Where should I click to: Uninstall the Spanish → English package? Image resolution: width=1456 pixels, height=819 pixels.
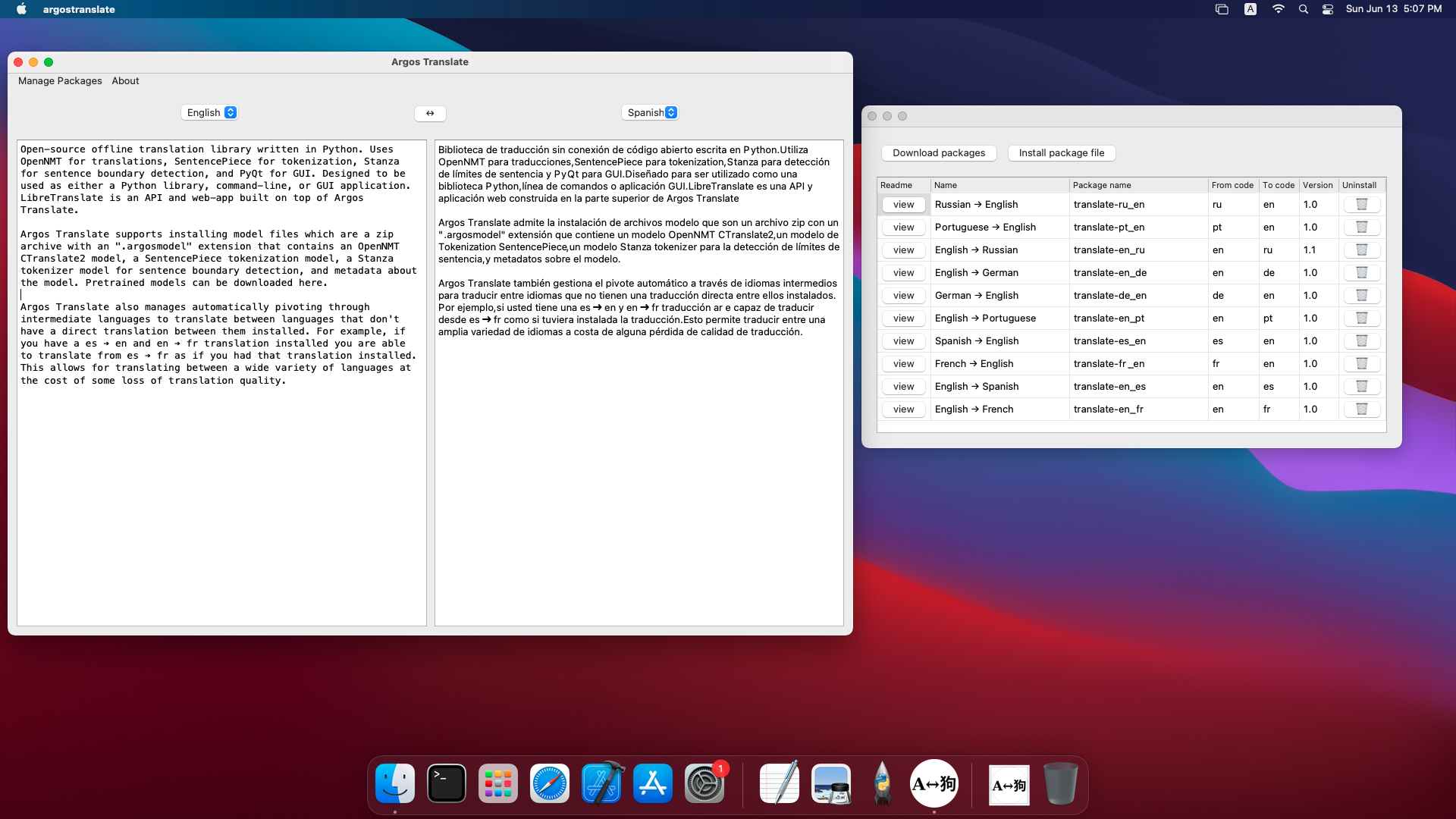click(1361, 341)
